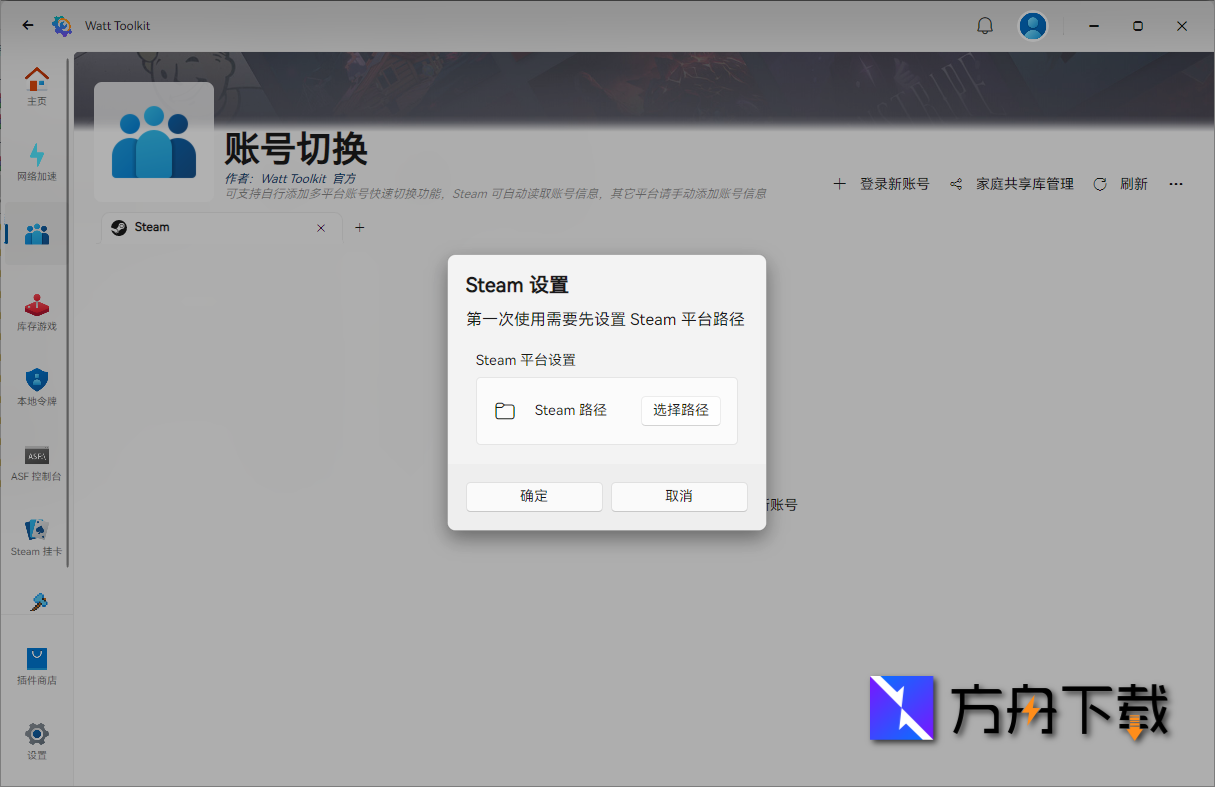Go back using top-left arrow

(x=27, y=25)
